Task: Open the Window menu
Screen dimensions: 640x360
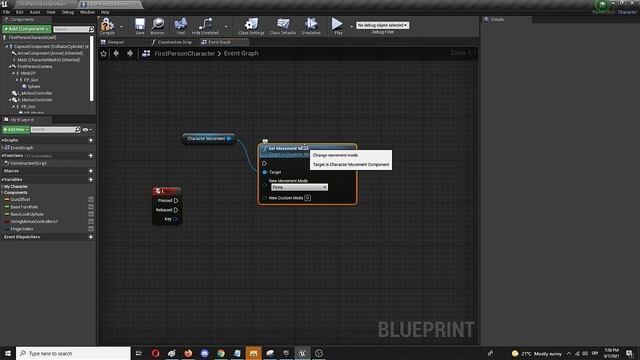Action: click(x=87, y=12)
